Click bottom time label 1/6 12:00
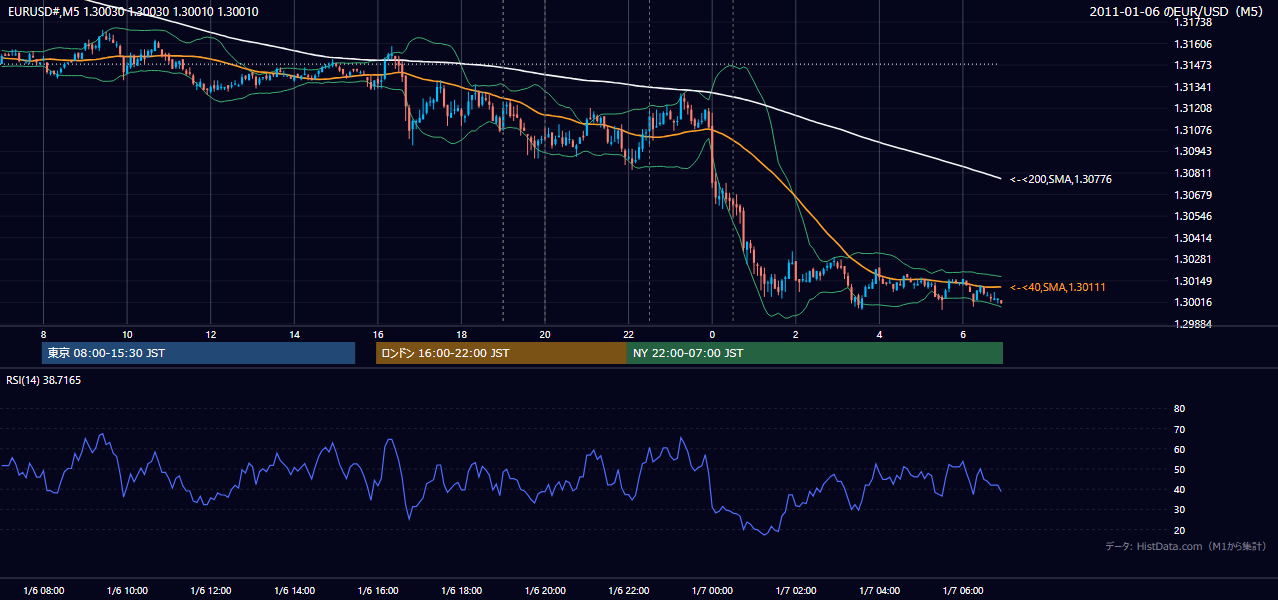 coord(210,591)
